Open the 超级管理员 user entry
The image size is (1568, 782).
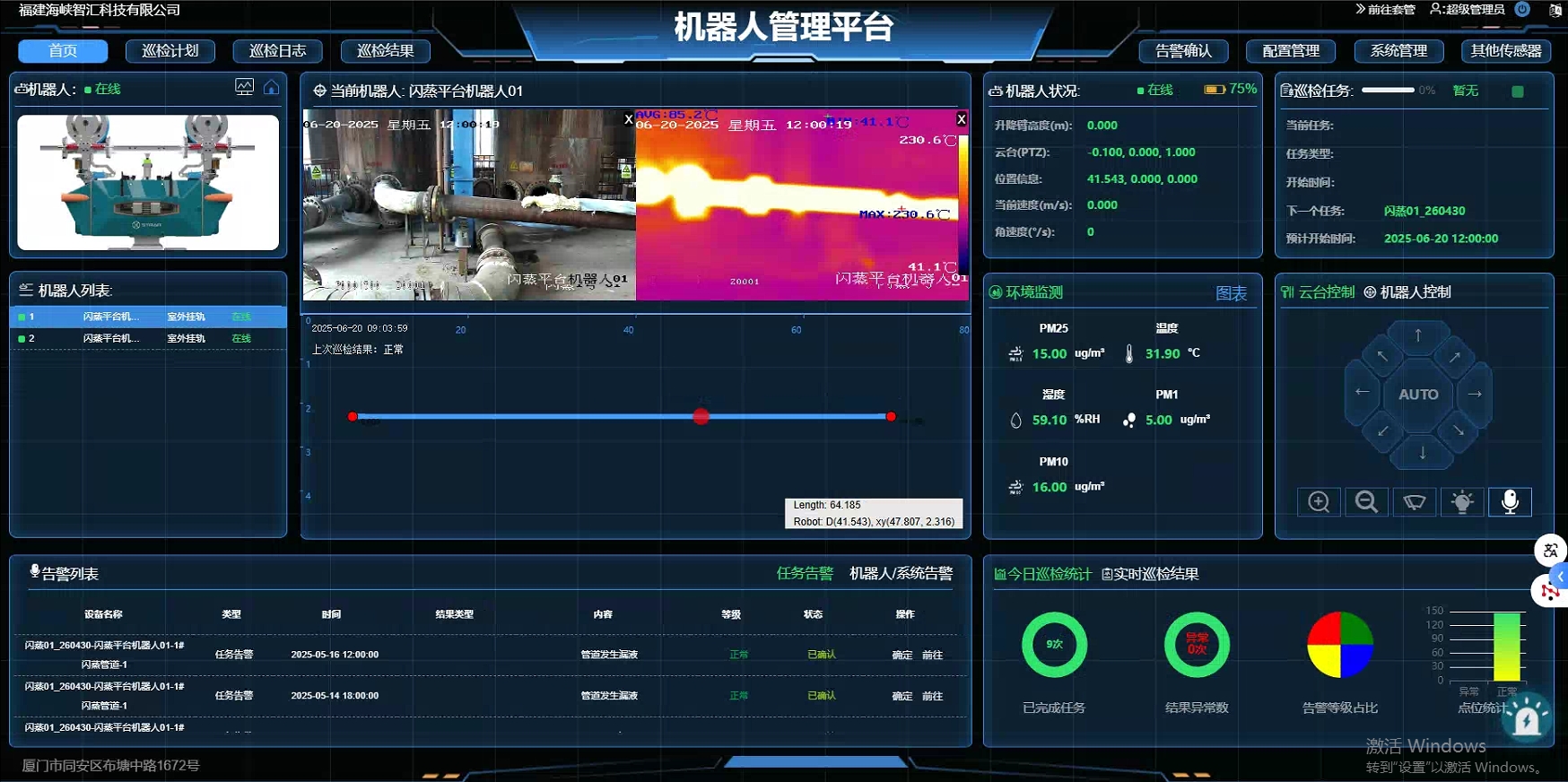pyautogui.click(x=1467, y=9)
